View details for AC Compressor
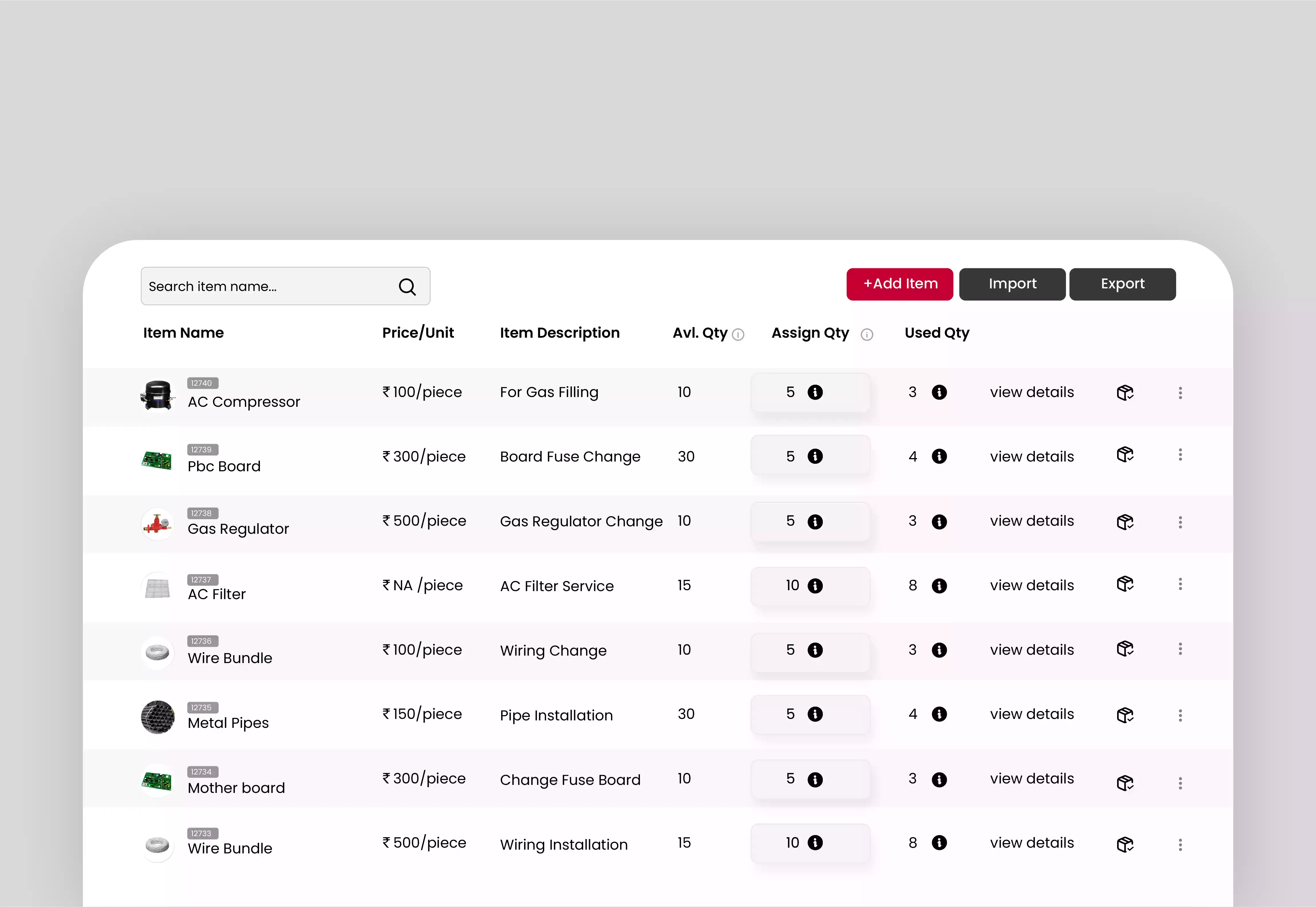The height and width of the screenshot is (907, 1316). tap(1032, 392)
